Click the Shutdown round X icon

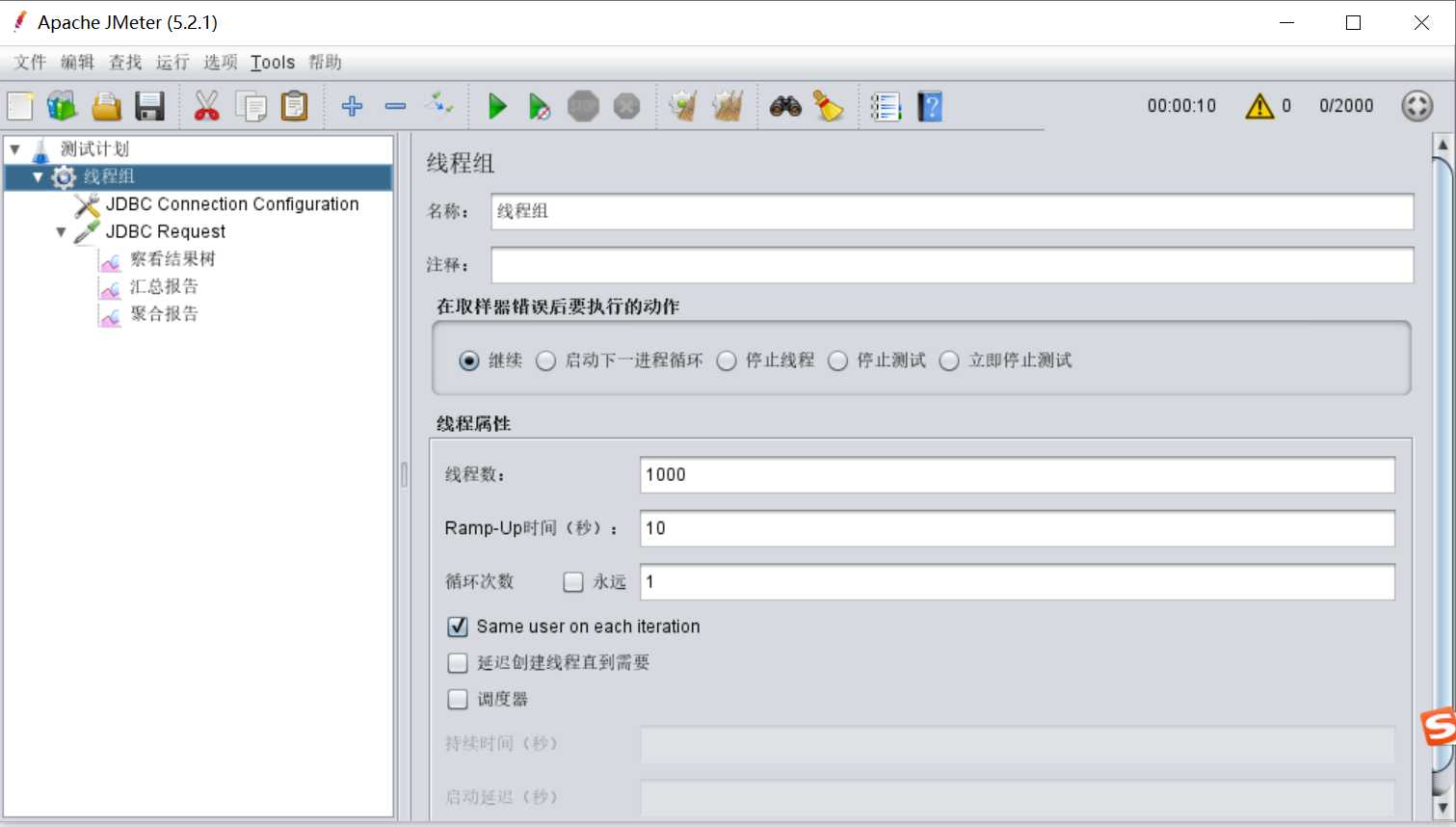(627, 106)
